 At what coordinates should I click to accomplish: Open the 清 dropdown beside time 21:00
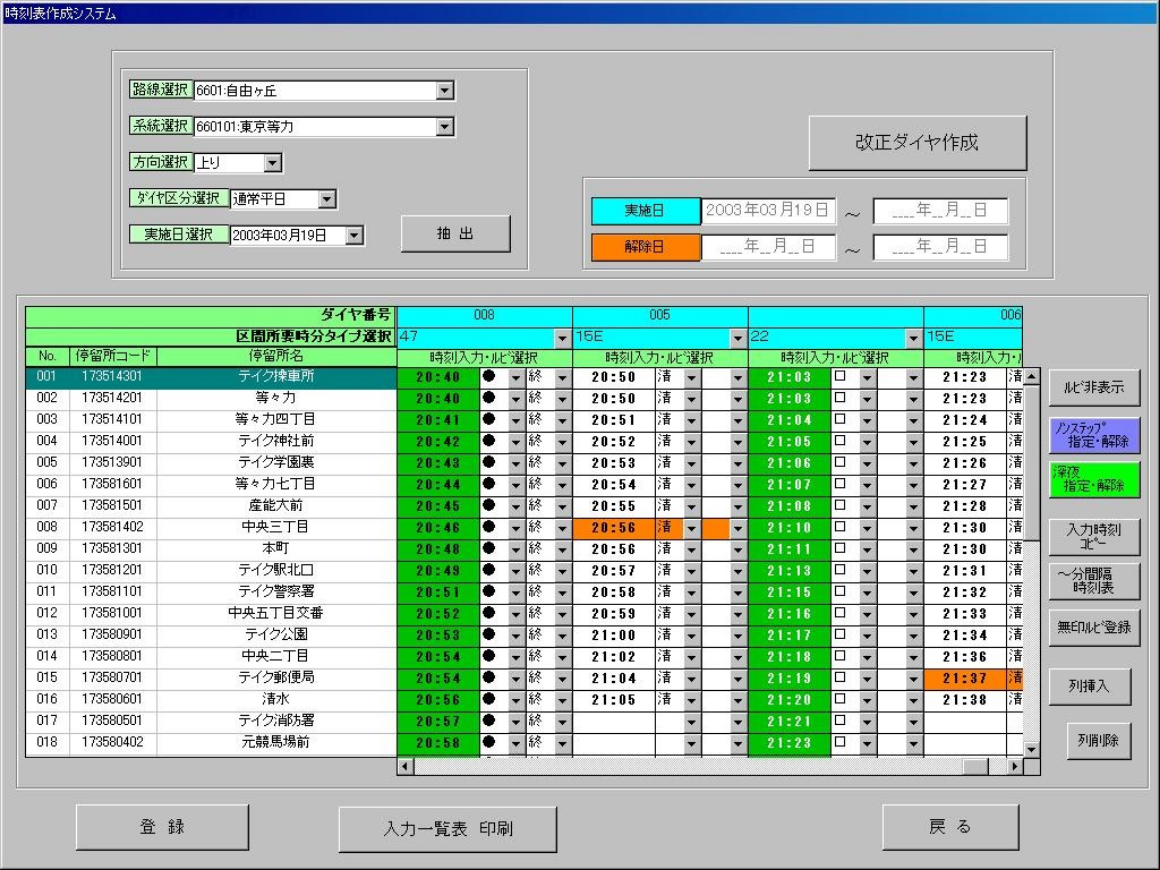click(691, 635)
